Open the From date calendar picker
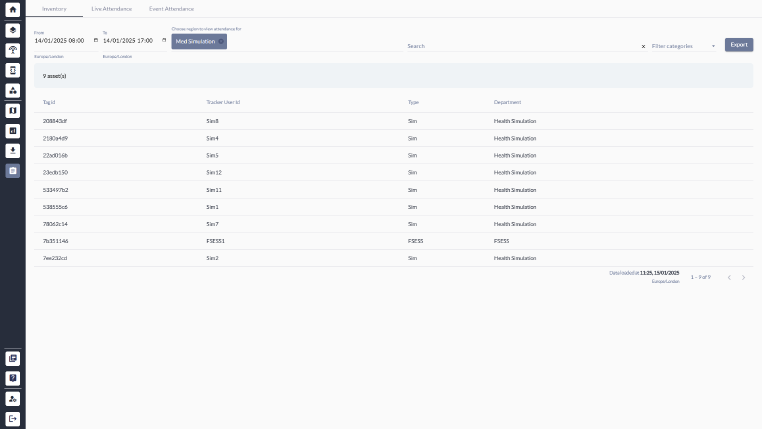 click(96, 41)
